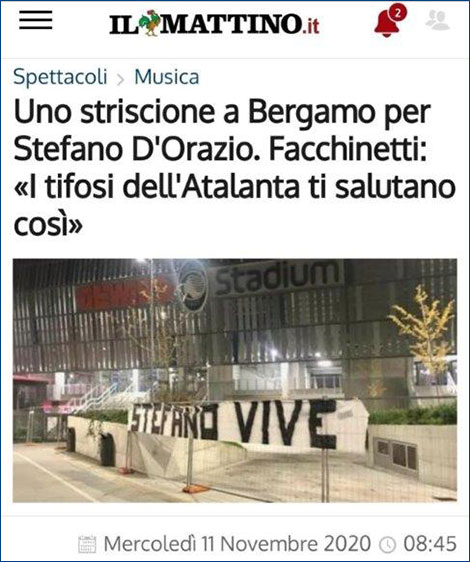Click the Stadium sign in the photo
Viewport: 470px width, 562px height.
point(277,277)
